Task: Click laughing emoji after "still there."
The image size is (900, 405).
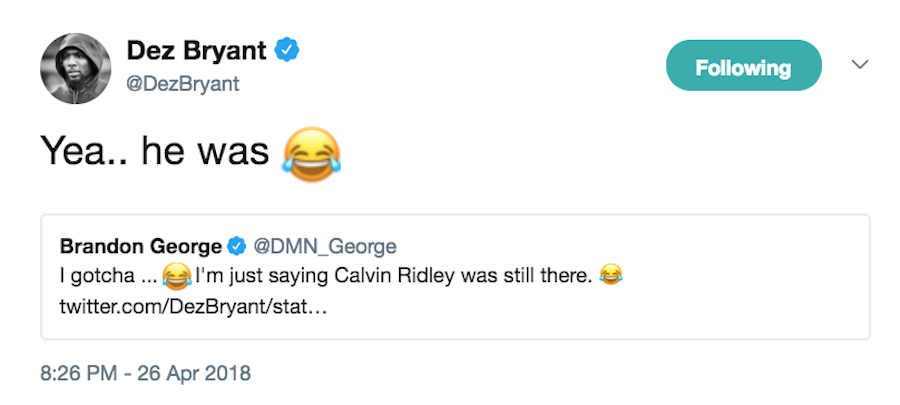Action: point(611,274)
